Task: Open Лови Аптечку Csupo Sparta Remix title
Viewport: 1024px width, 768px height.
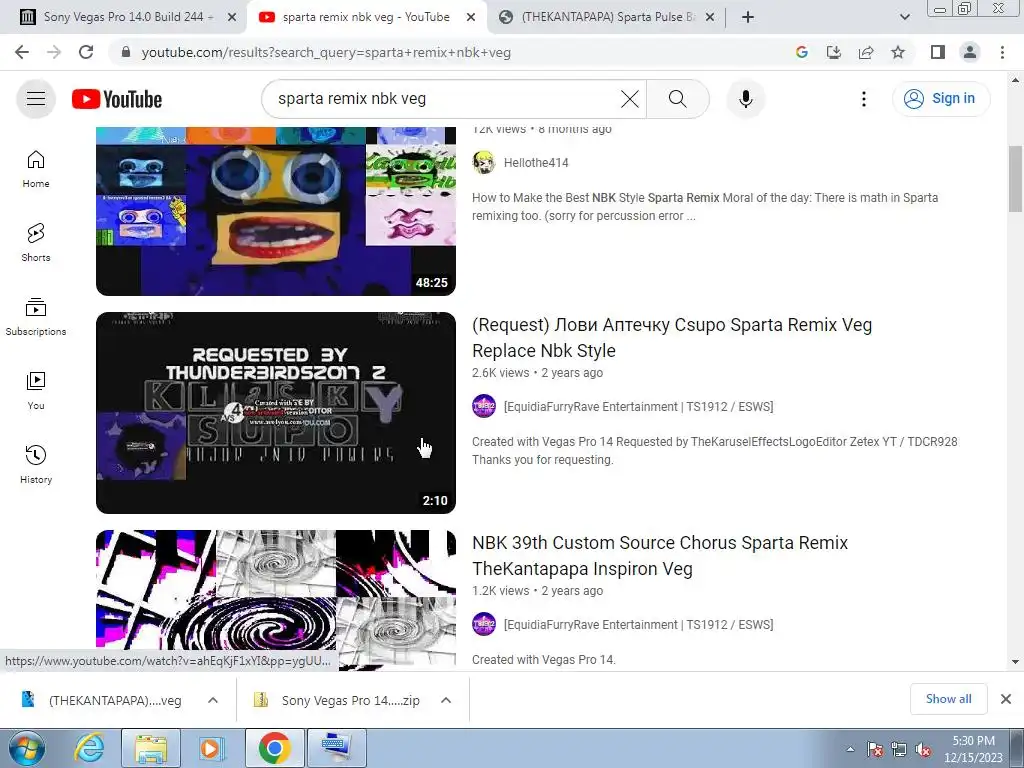Action: [x=672, y=338]
